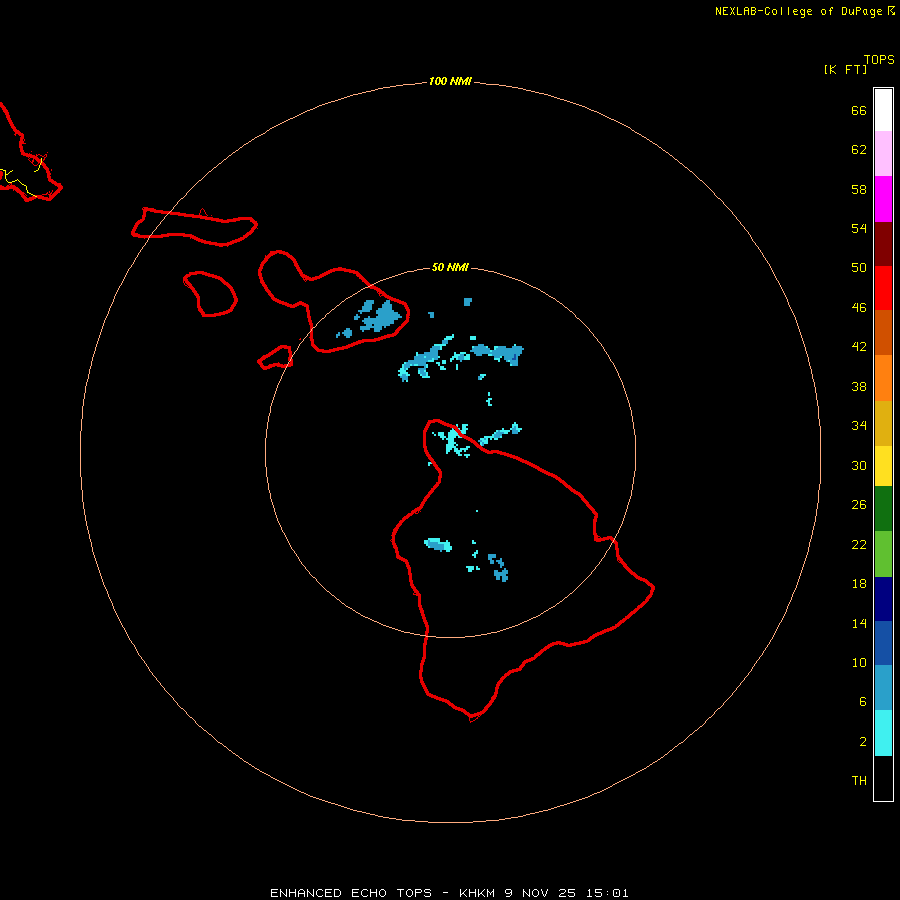Click the 38 value on the scale
Viewport: 900px width, 900px height.
859,386
